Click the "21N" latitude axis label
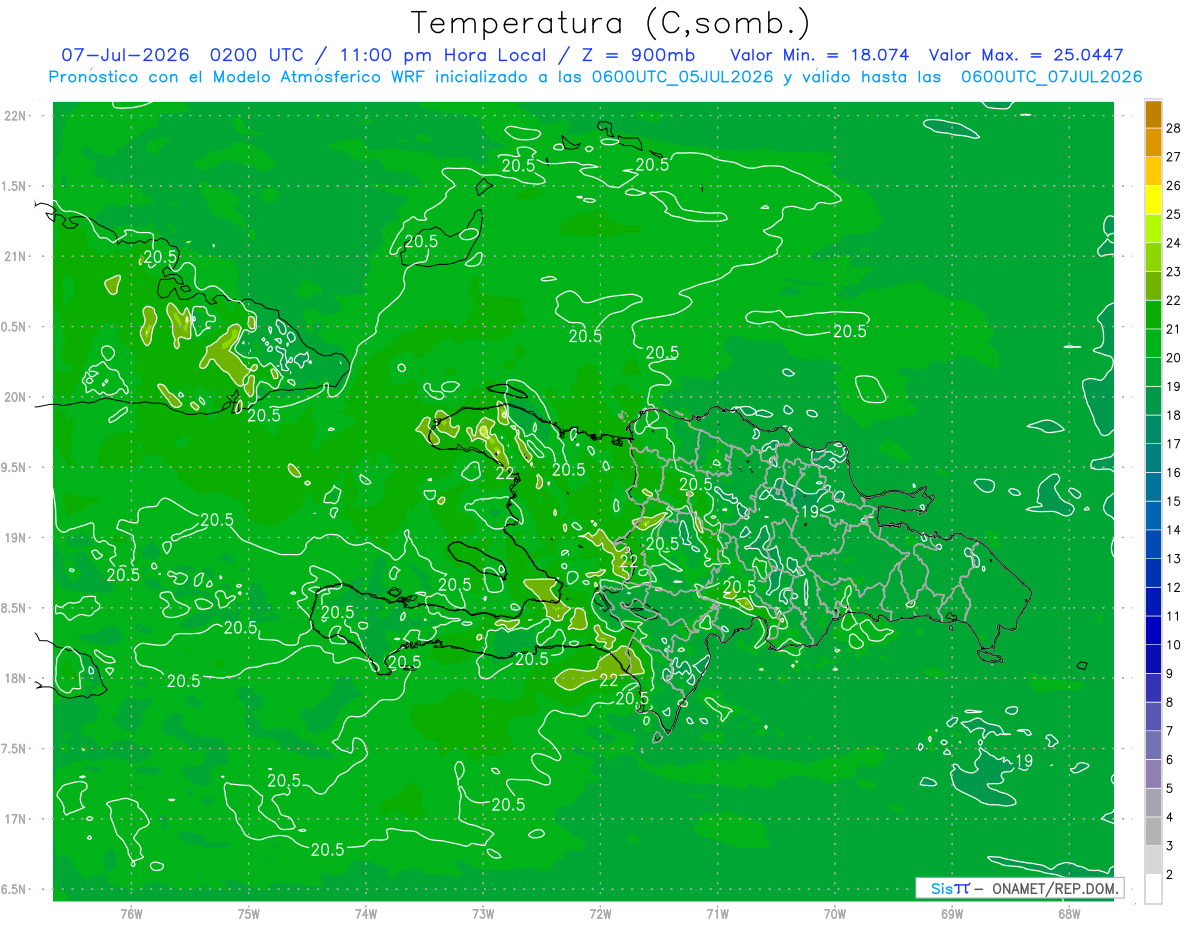 [x=15, y=256]
